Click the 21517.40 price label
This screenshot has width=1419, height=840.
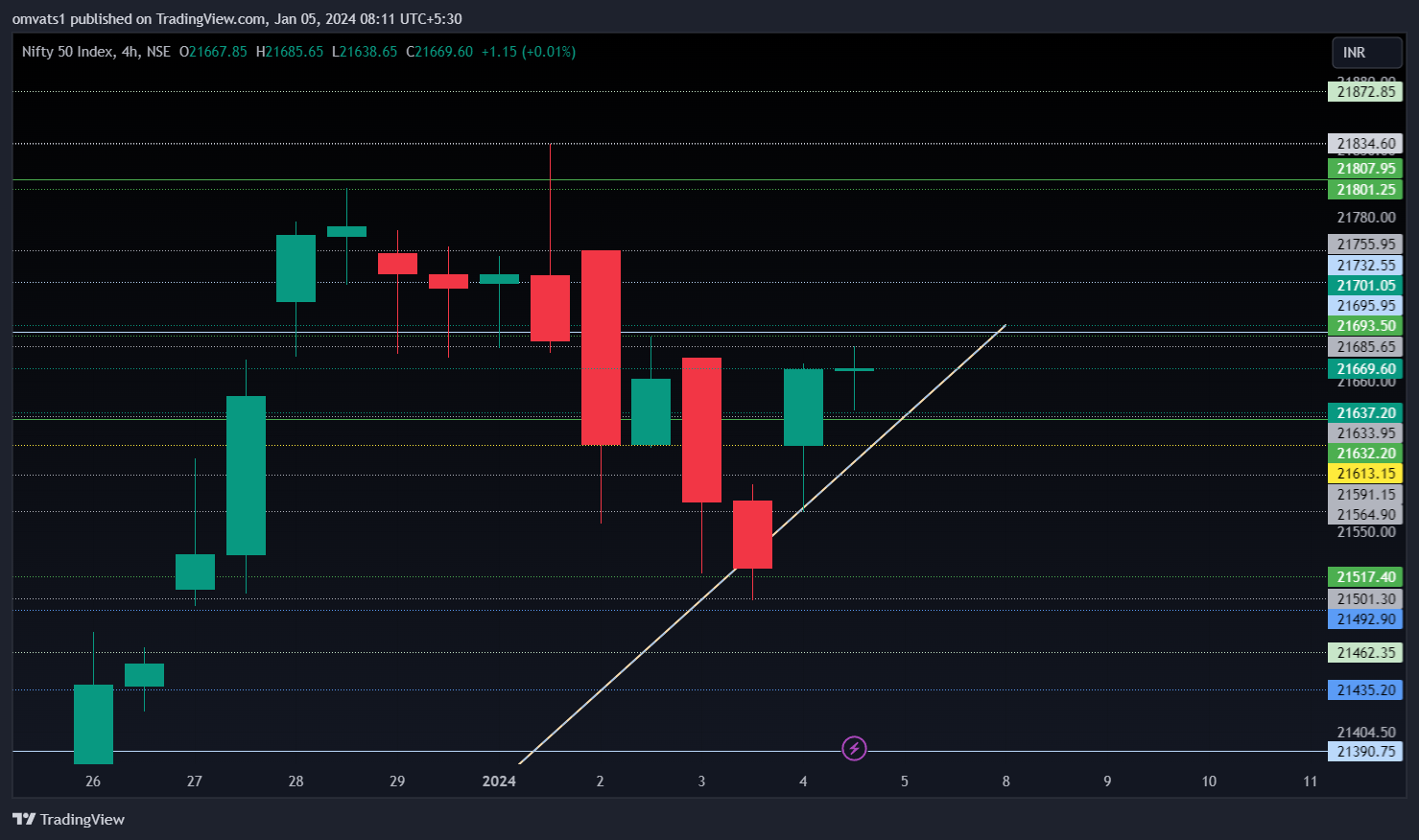(x=1365, y=577)
